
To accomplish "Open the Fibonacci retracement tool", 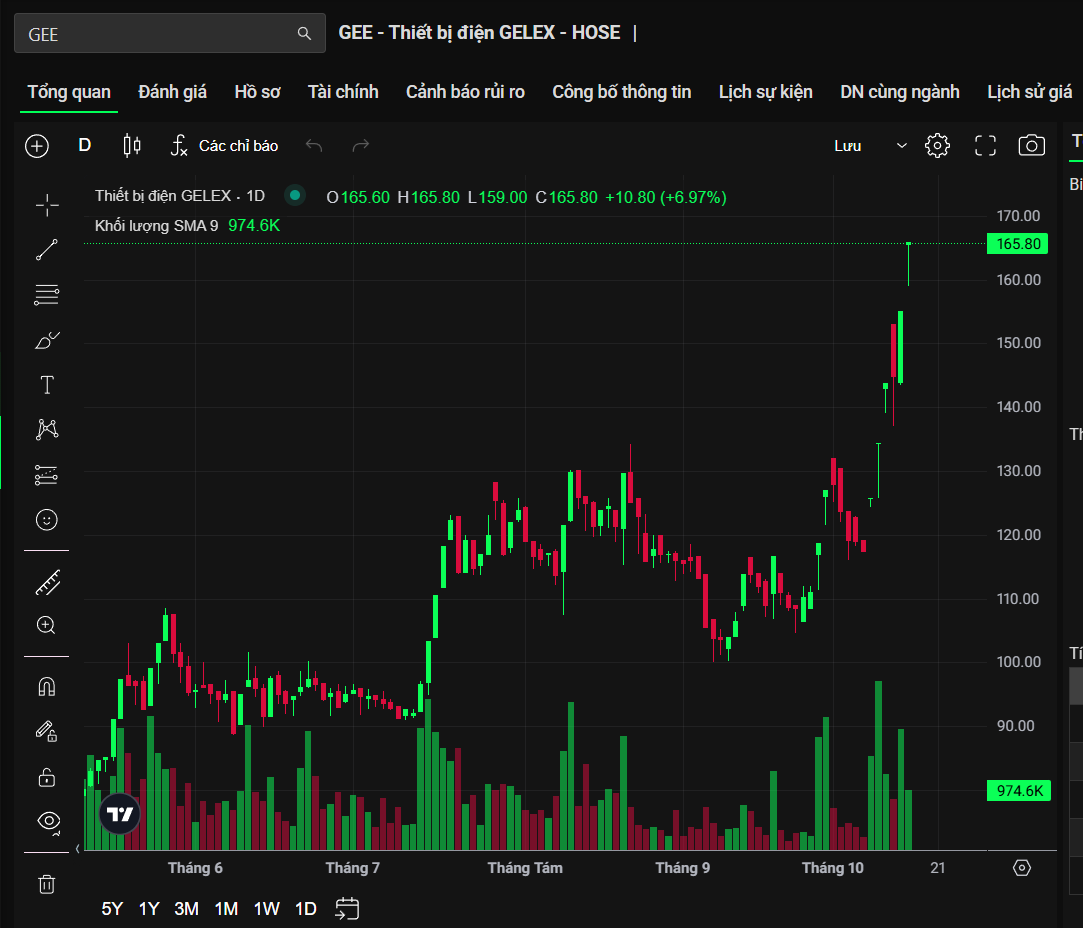I will tap(47, 295).
